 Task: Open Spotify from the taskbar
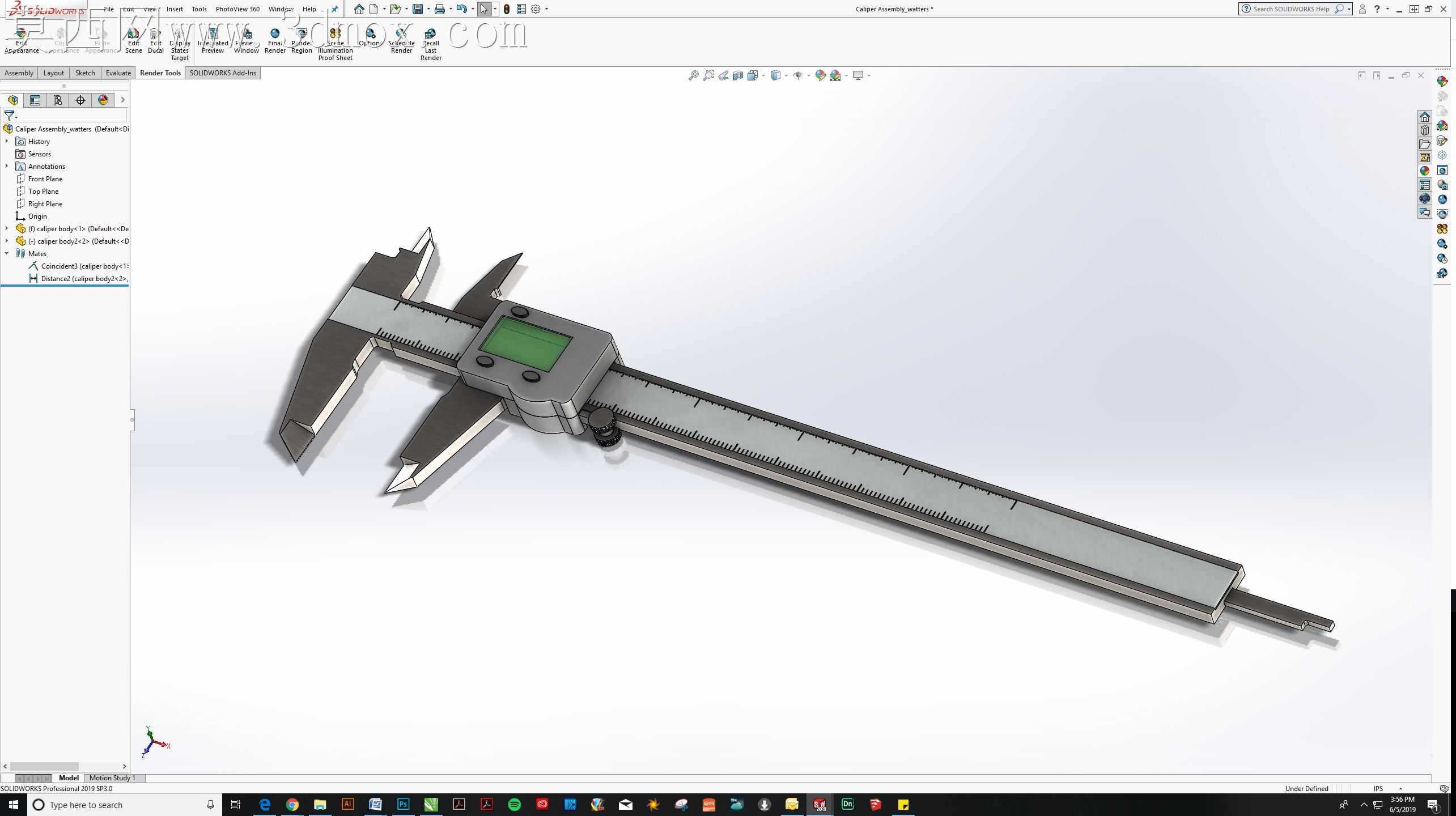tap(514, 805)
